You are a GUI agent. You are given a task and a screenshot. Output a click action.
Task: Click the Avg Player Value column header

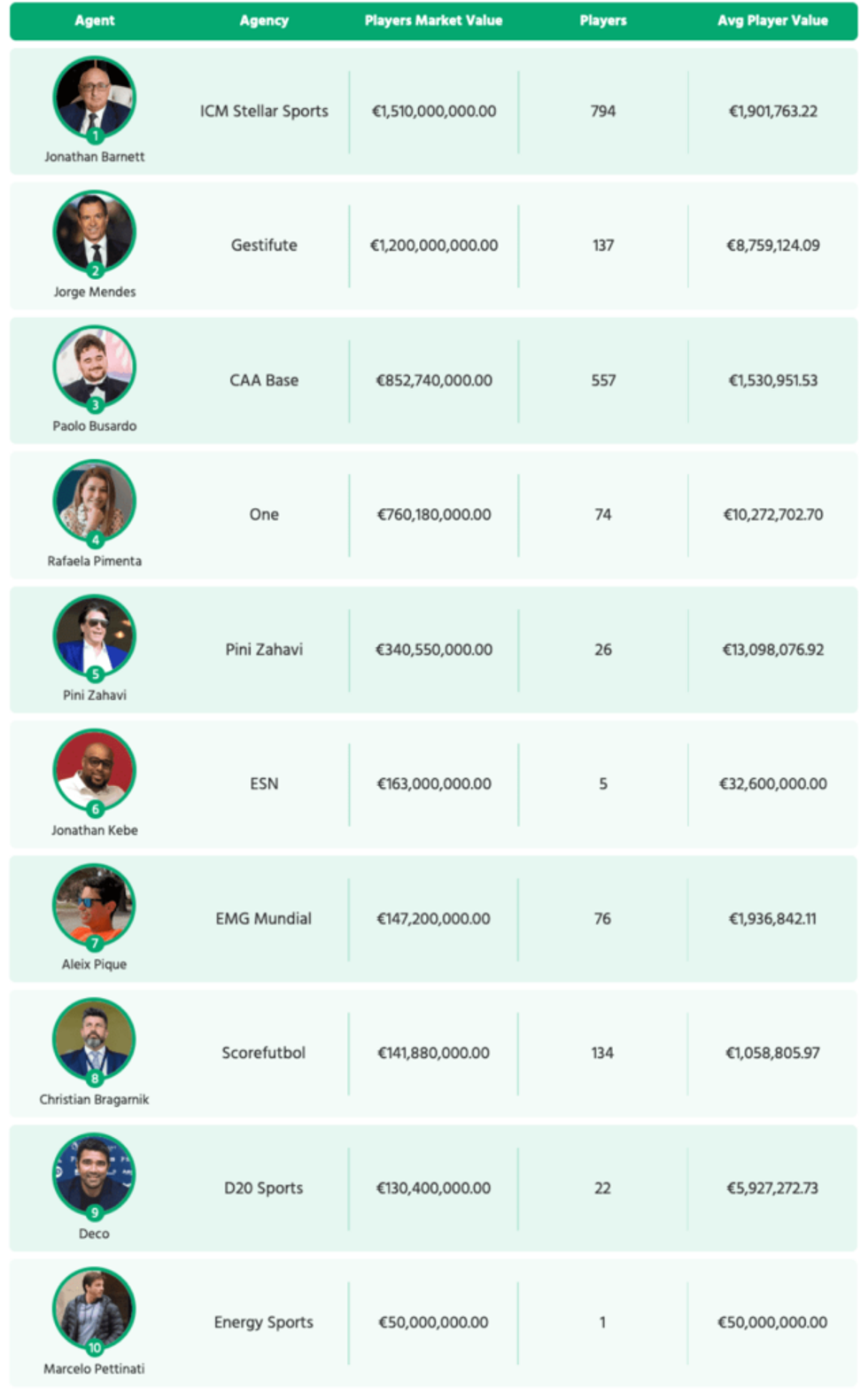click(x=772, y=20)
